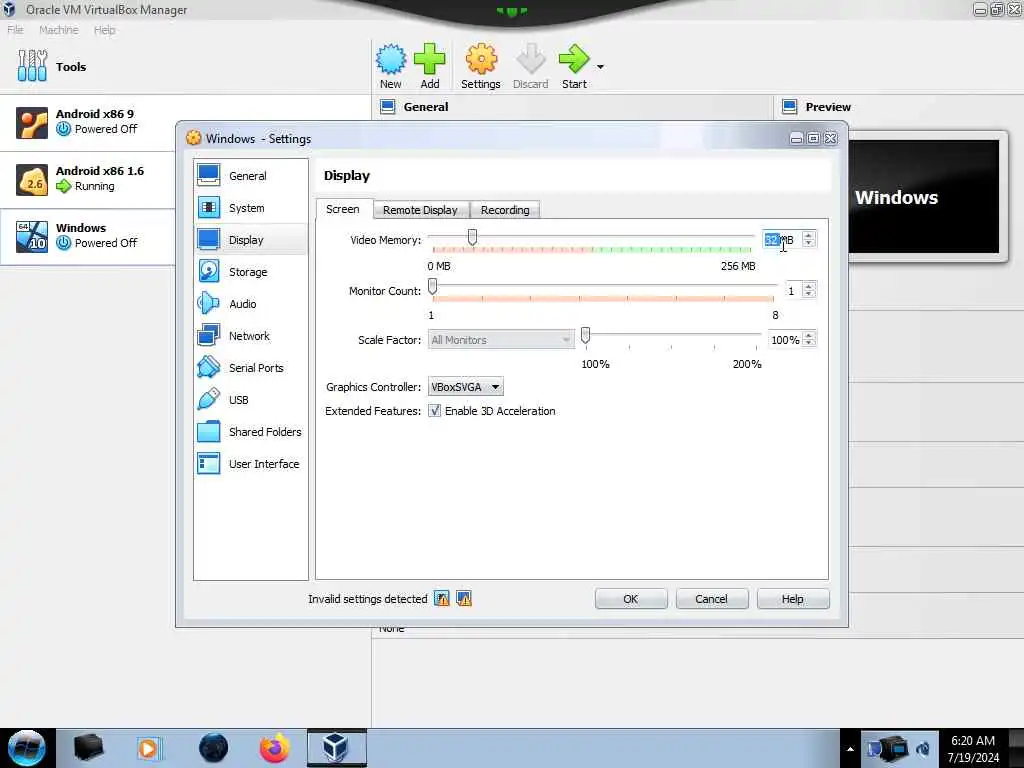This screenshot has width=1024, height=768.
Task: Click the Scale Factor slider handle
Action: point(585,335)
